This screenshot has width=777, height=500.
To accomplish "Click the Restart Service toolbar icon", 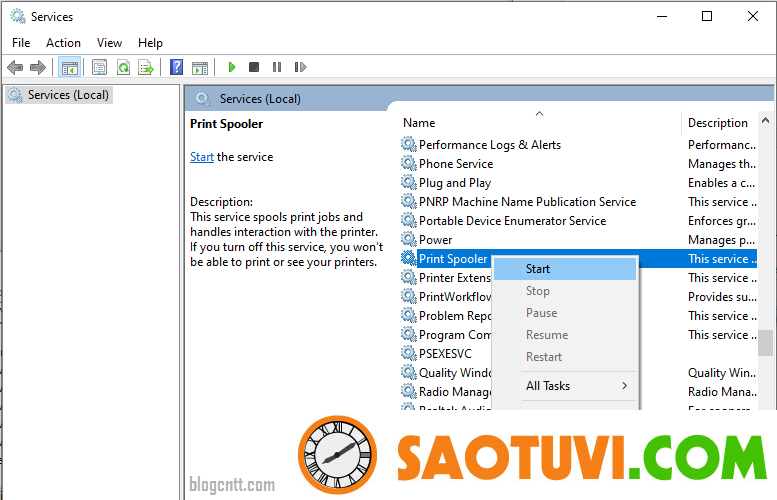I will pos(300,67).
